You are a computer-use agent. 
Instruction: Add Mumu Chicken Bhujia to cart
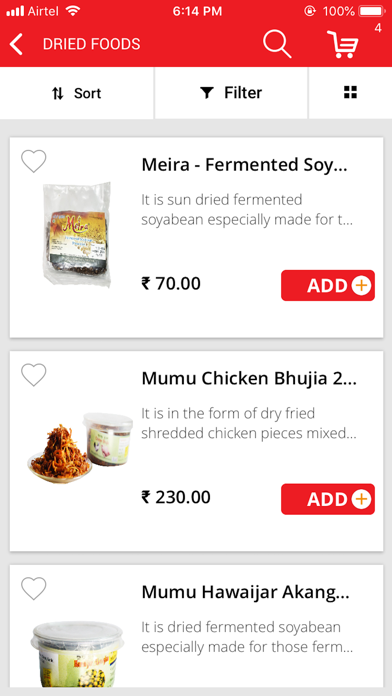tap(328, 499)
